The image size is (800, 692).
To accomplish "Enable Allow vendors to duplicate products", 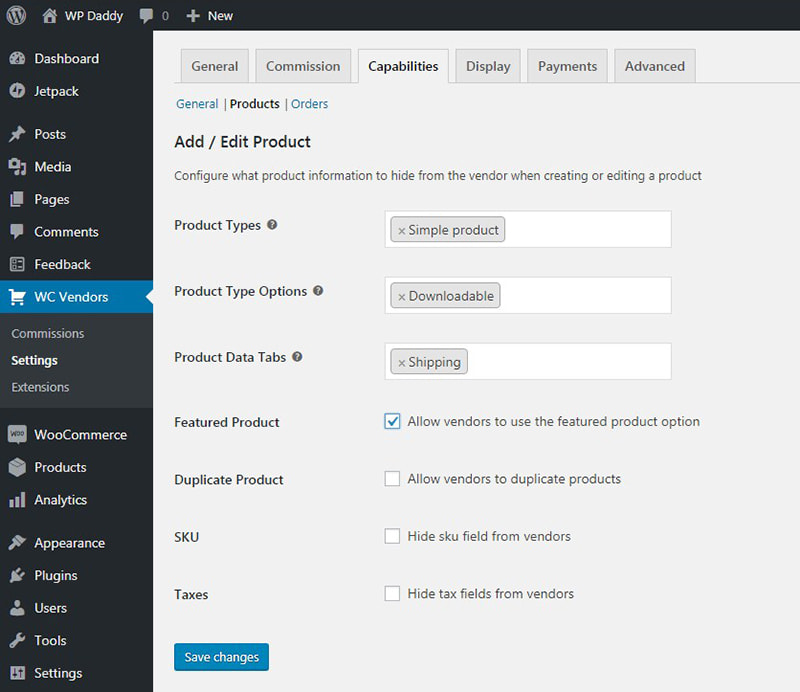I will 392,479.
